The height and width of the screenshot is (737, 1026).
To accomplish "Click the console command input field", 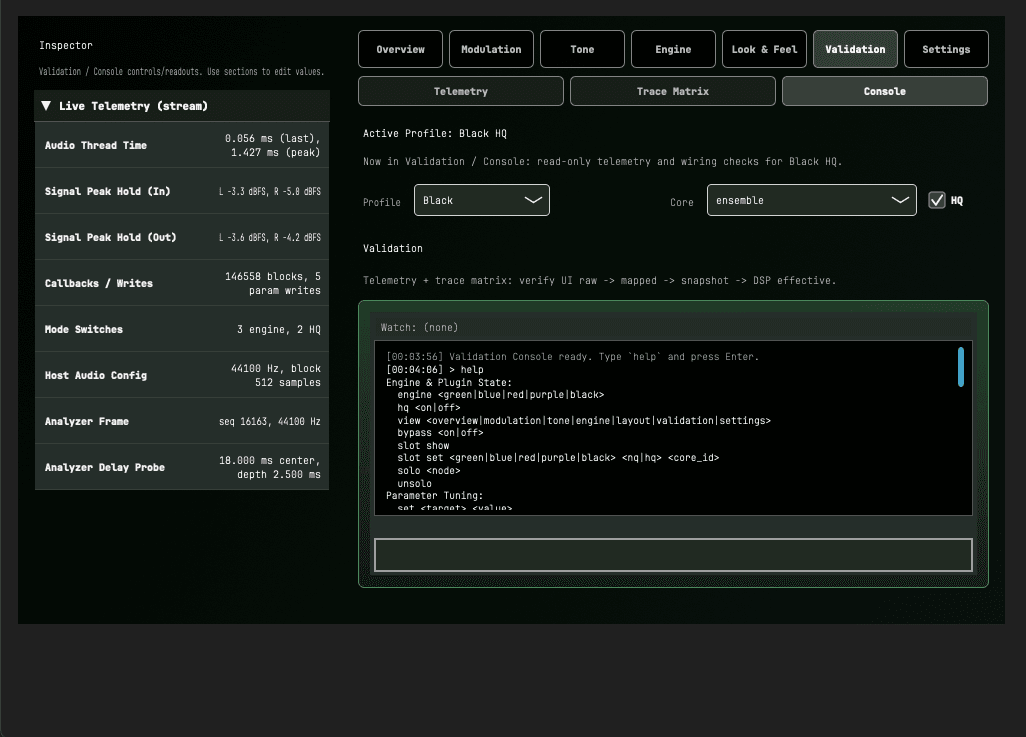I will (x=672, y=554).
